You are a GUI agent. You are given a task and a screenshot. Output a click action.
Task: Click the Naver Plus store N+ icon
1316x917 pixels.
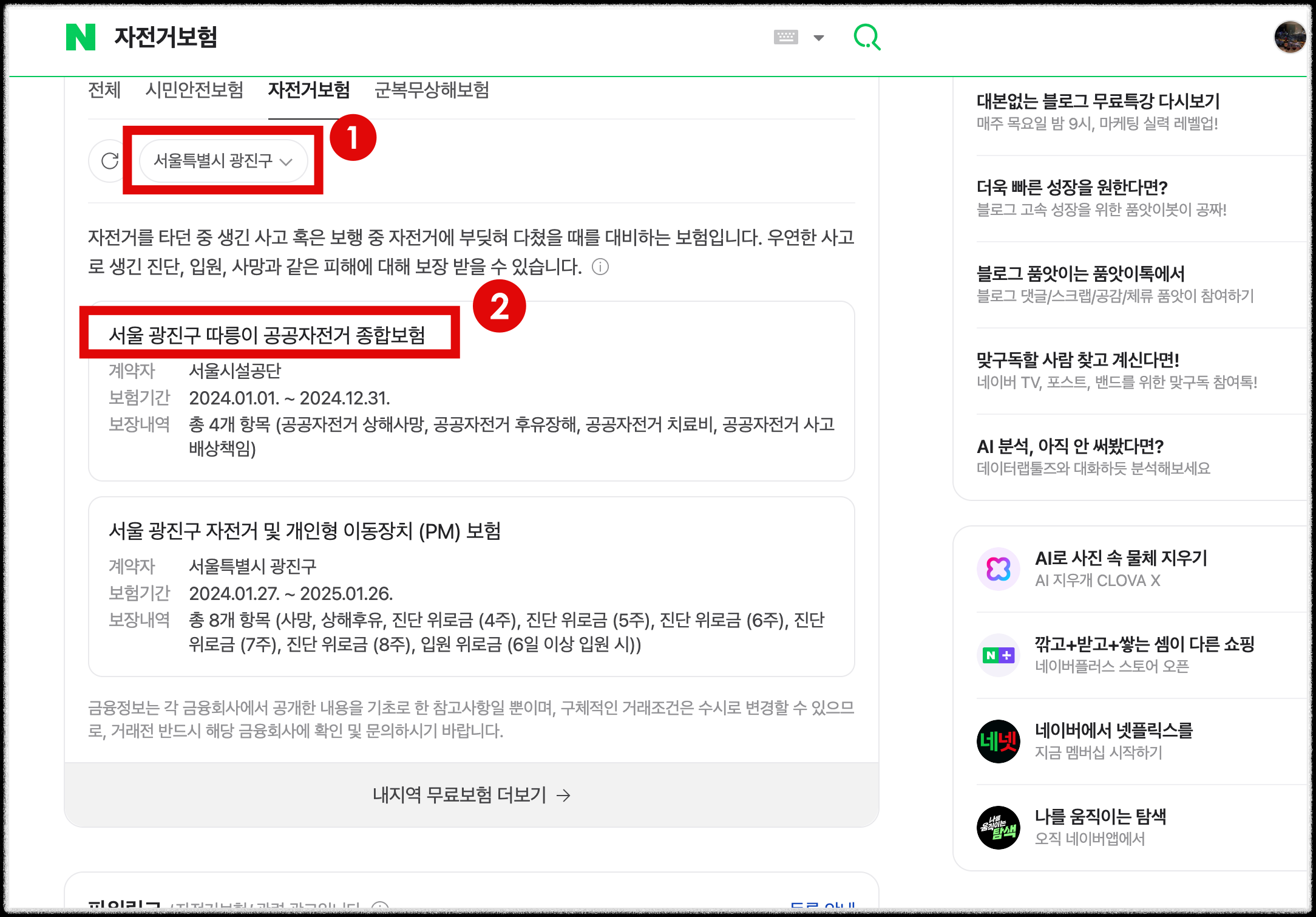click(x=999, y=655)
